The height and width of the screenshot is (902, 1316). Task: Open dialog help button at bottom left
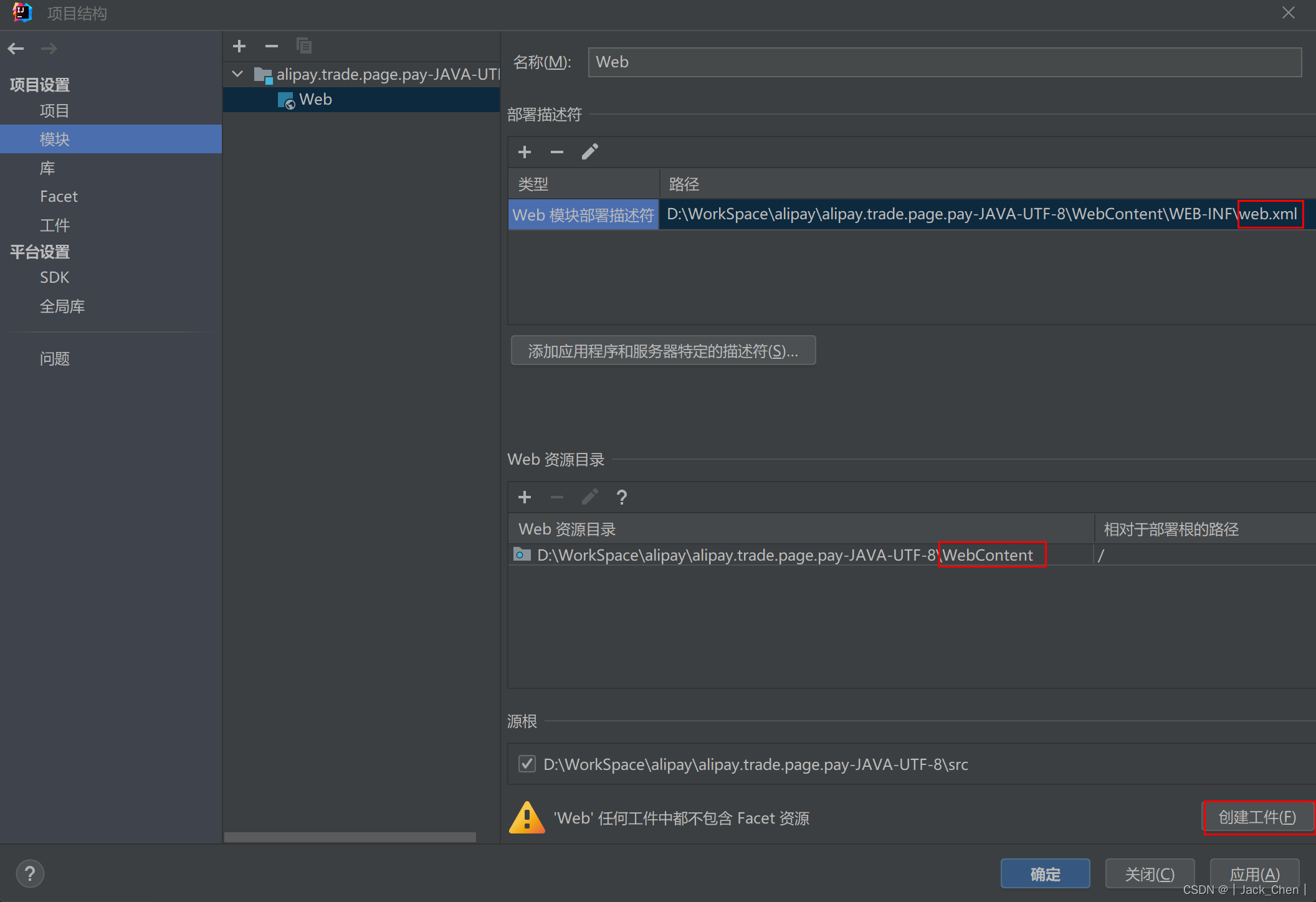(30, 873)
